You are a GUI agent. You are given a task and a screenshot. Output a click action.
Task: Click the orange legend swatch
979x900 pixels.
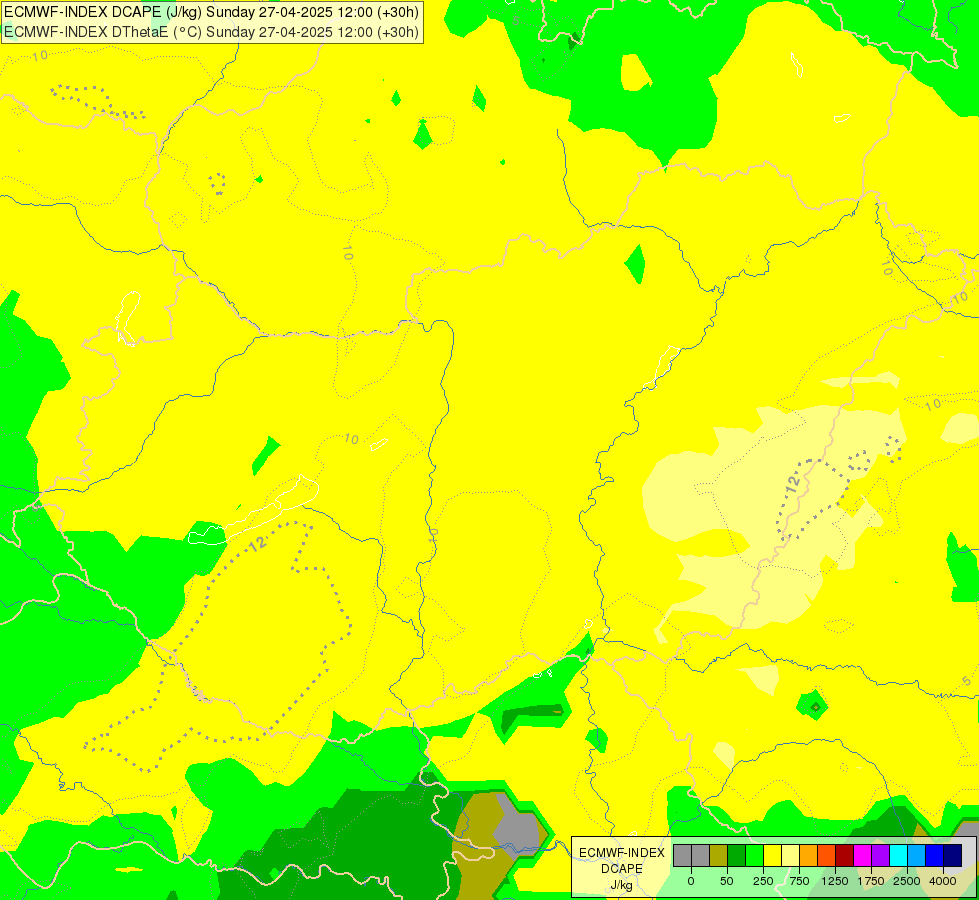[809, 855]
